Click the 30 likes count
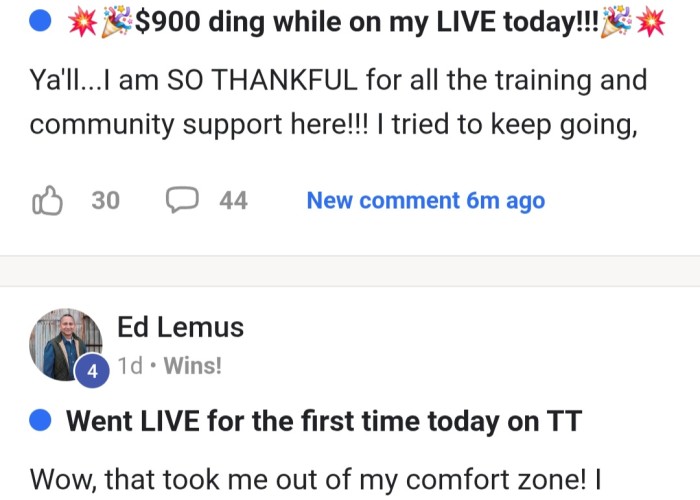 [106, 200]
